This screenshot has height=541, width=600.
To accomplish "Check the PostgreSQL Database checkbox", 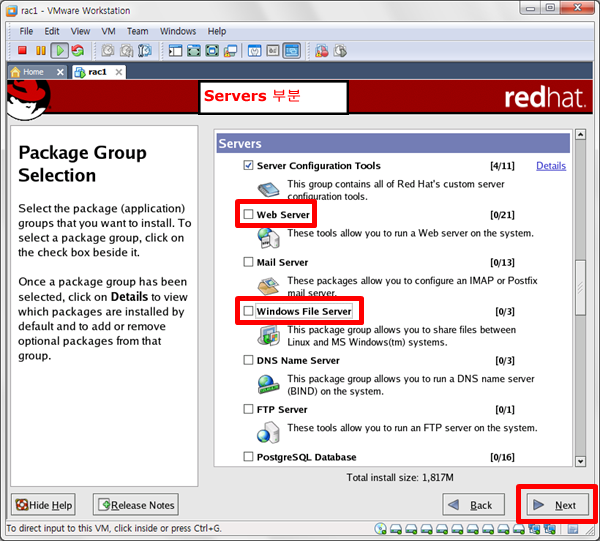I will coord(248,457).
